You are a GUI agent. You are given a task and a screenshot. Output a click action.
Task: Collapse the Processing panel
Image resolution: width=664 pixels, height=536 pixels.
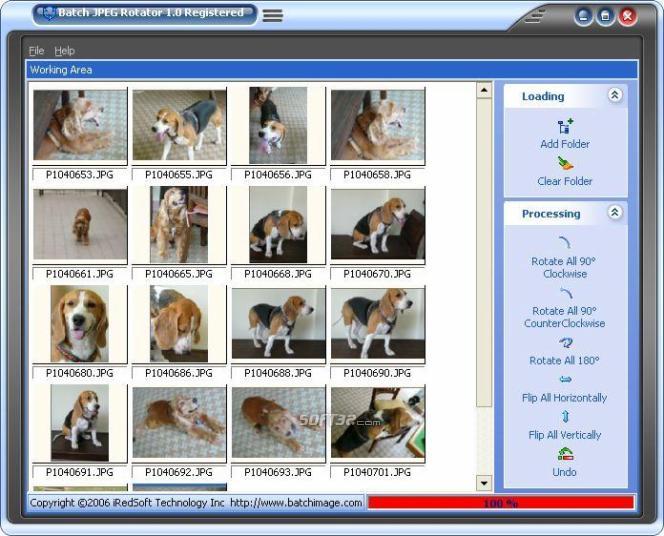tap(614, 213)
